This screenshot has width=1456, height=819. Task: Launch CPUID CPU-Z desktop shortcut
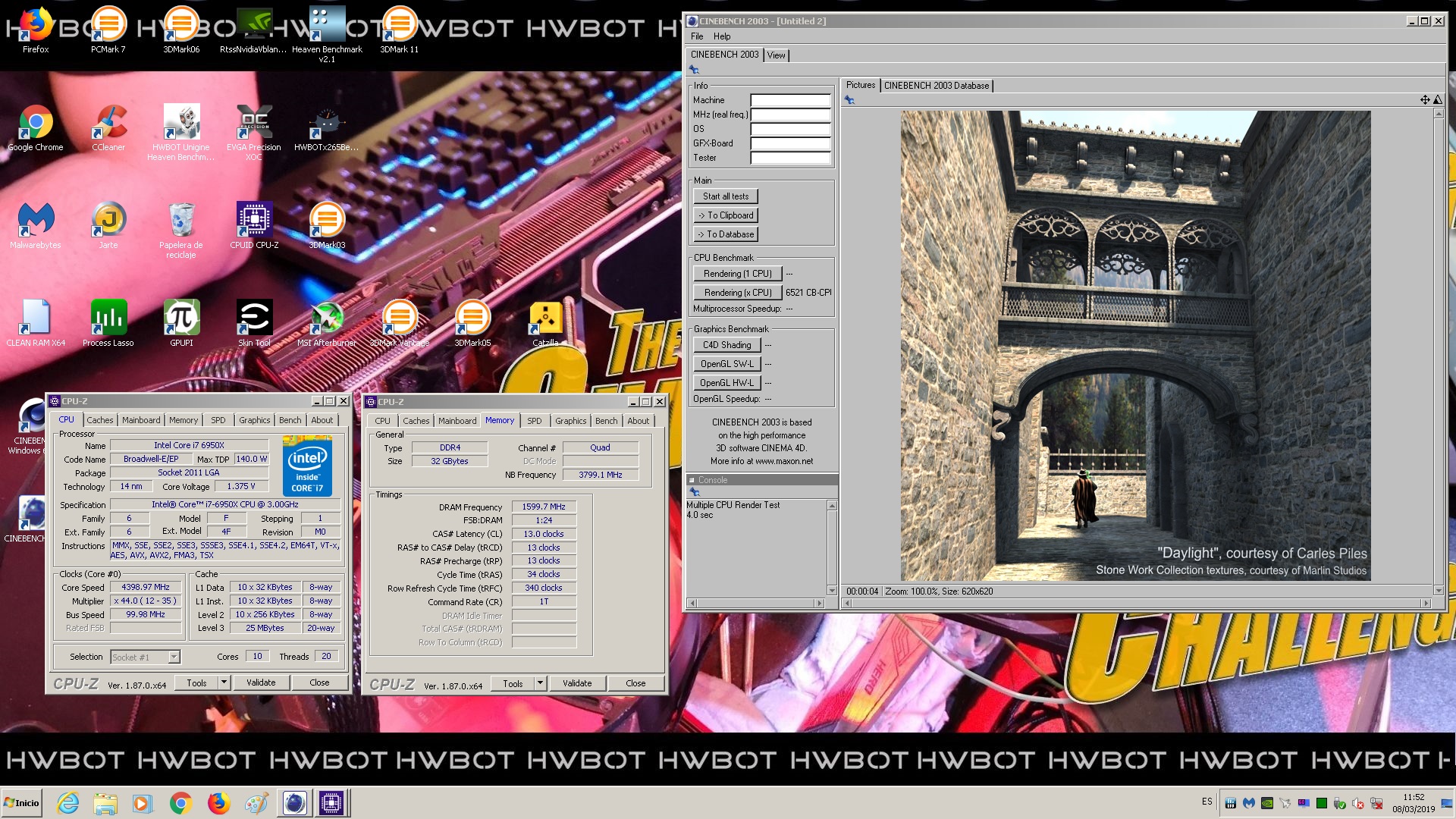(x=254, y=226)
